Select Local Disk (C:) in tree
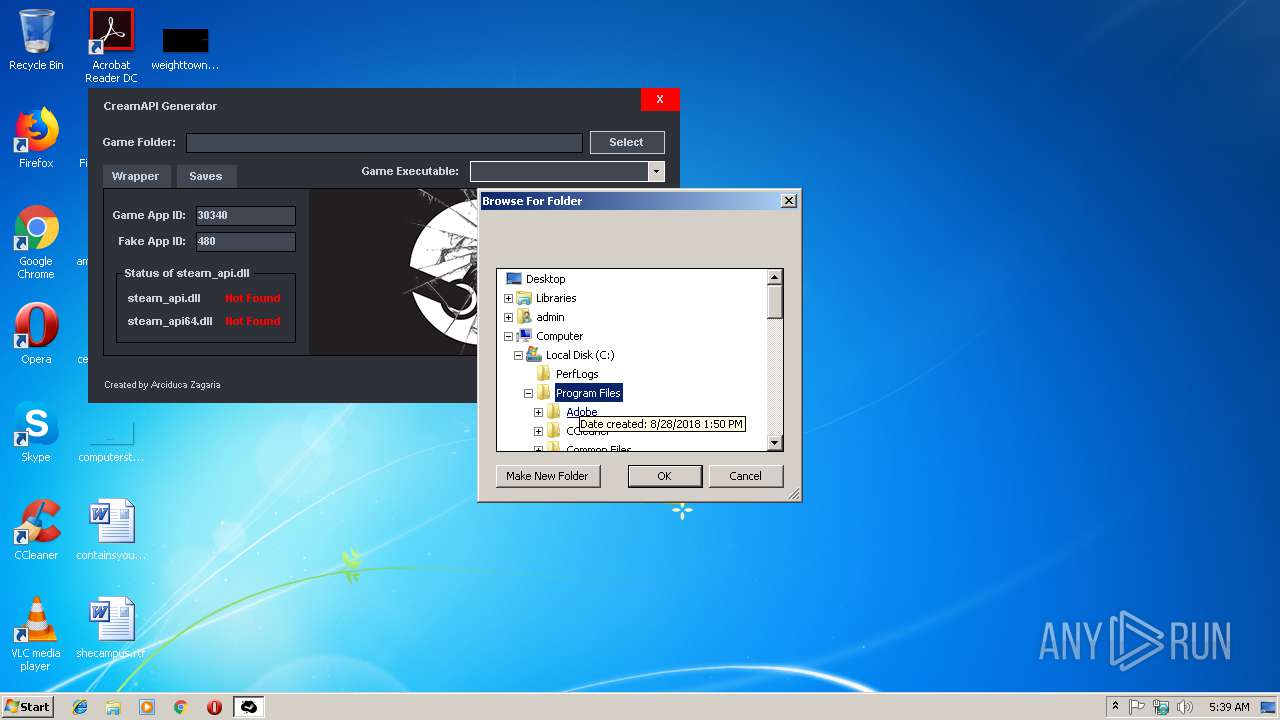This screenshot has height=720, width=1280. tap(580, 355)
